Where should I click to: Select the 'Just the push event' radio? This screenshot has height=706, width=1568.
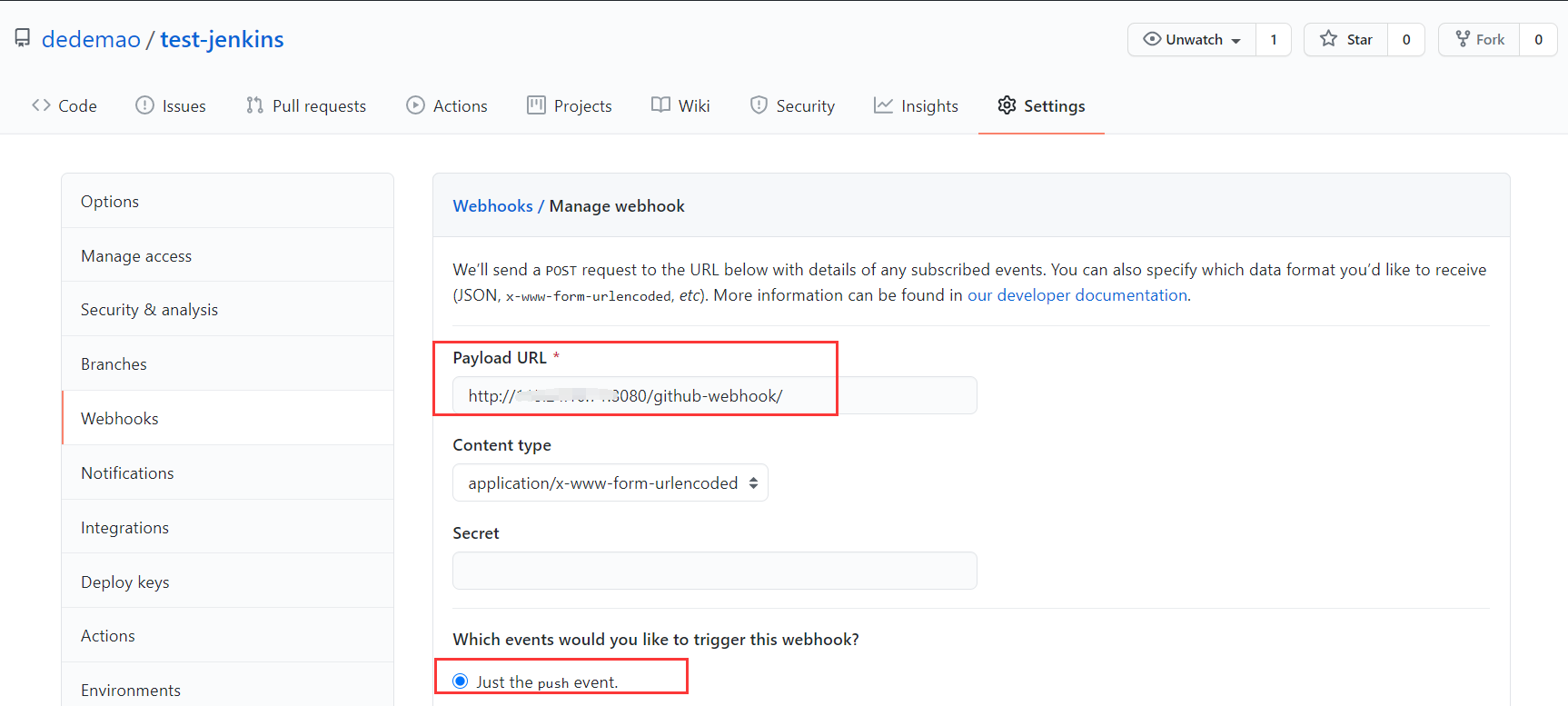pyautogui.click(x=461, y=681)
